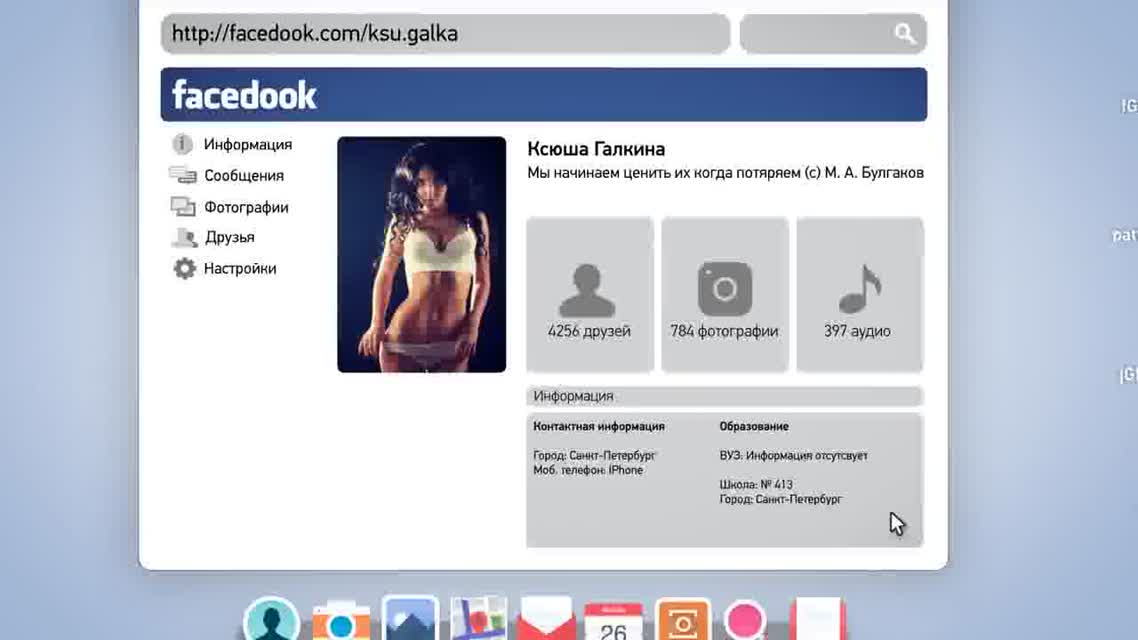Open the orange screenshot app in dock
Screen dimensions: 1138x640
pyautogui.click(x=682, y=620)
